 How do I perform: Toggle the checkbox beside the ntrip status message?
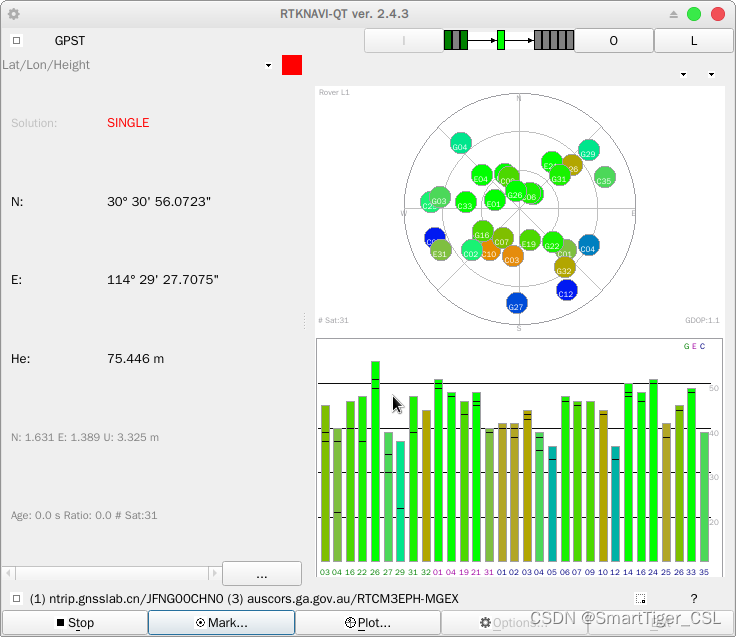click(x=16, y=599)
